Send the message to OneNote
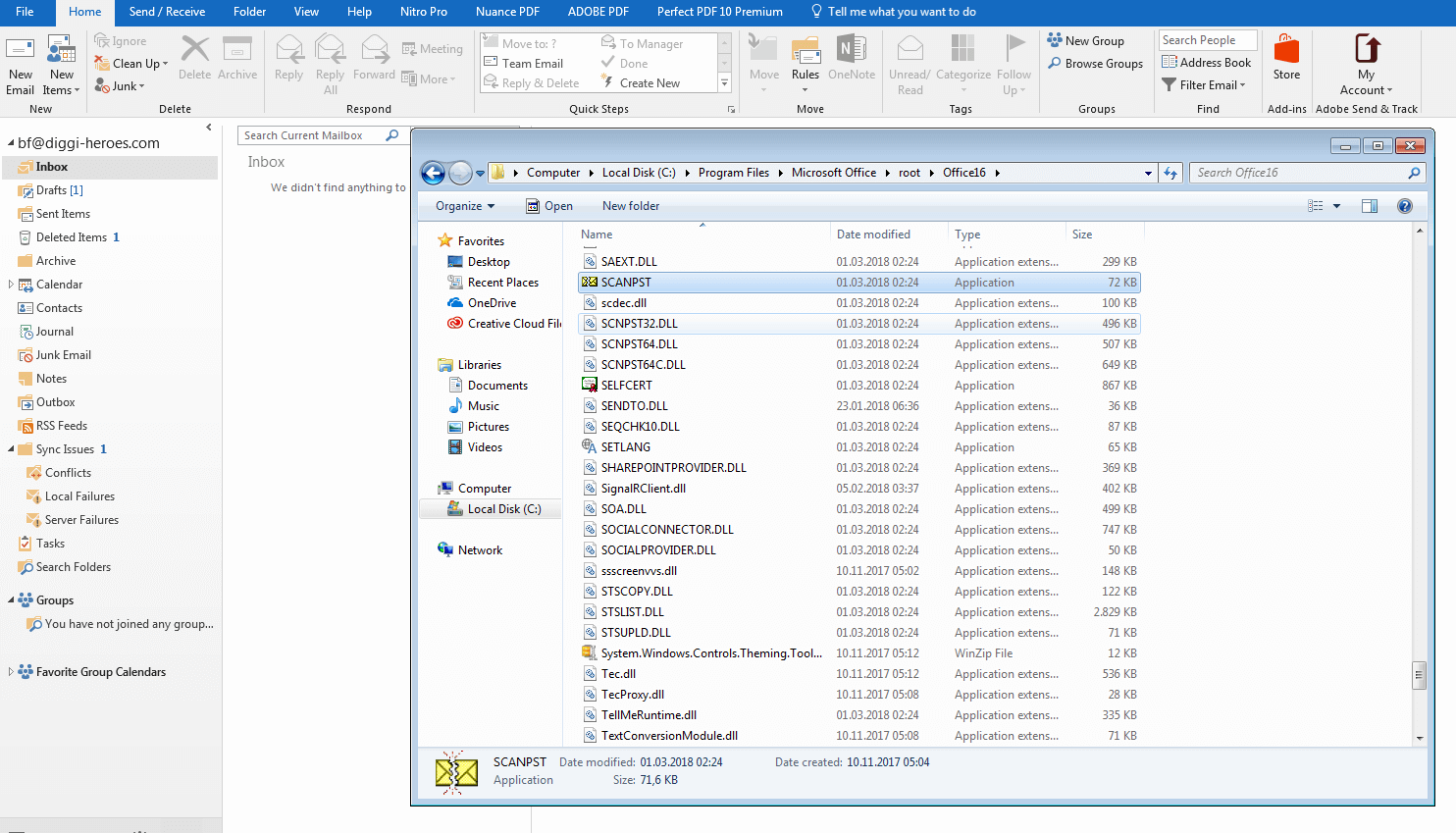The height and width of the screenshot is (833, 1456). click(851, 61)
